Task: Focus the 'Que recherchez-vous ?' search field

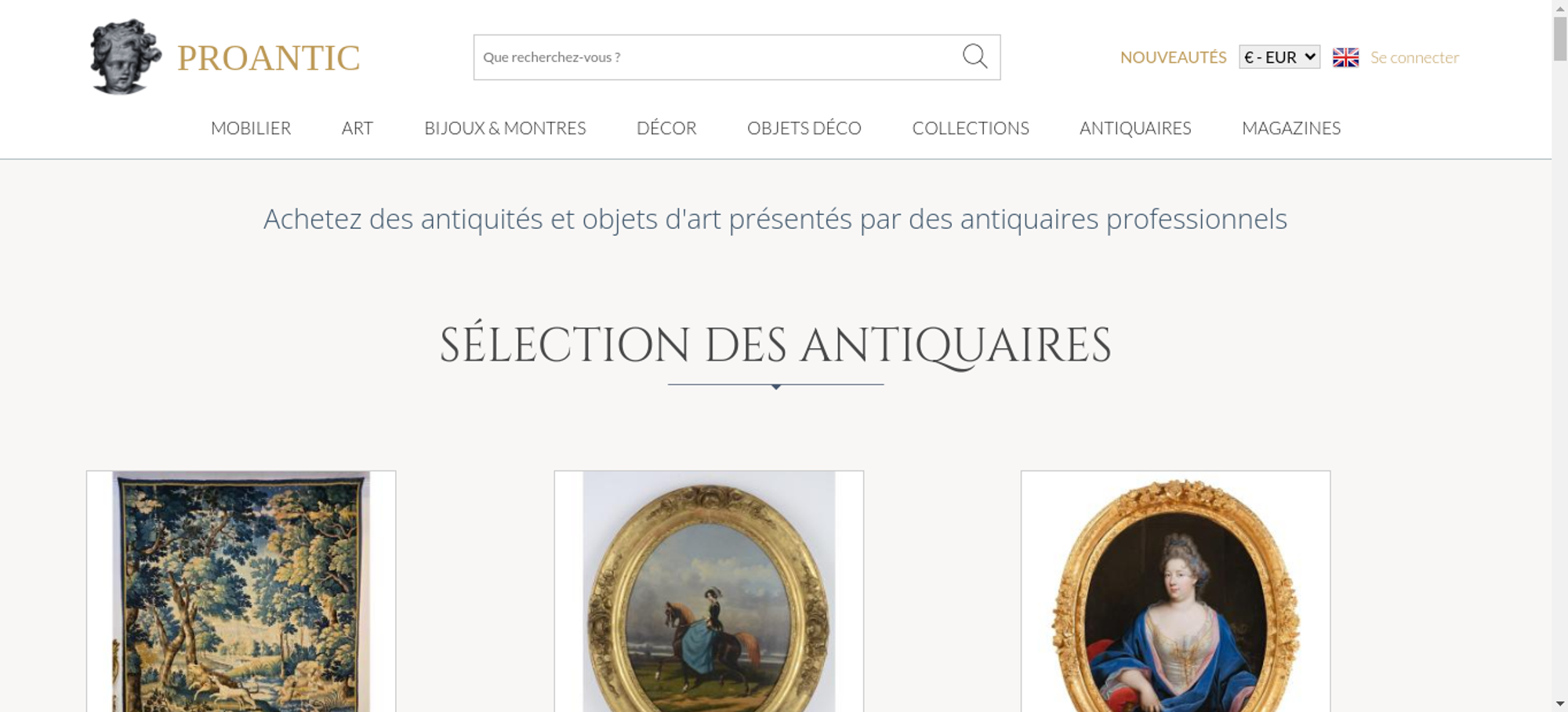Action: (x=717, y=57)
